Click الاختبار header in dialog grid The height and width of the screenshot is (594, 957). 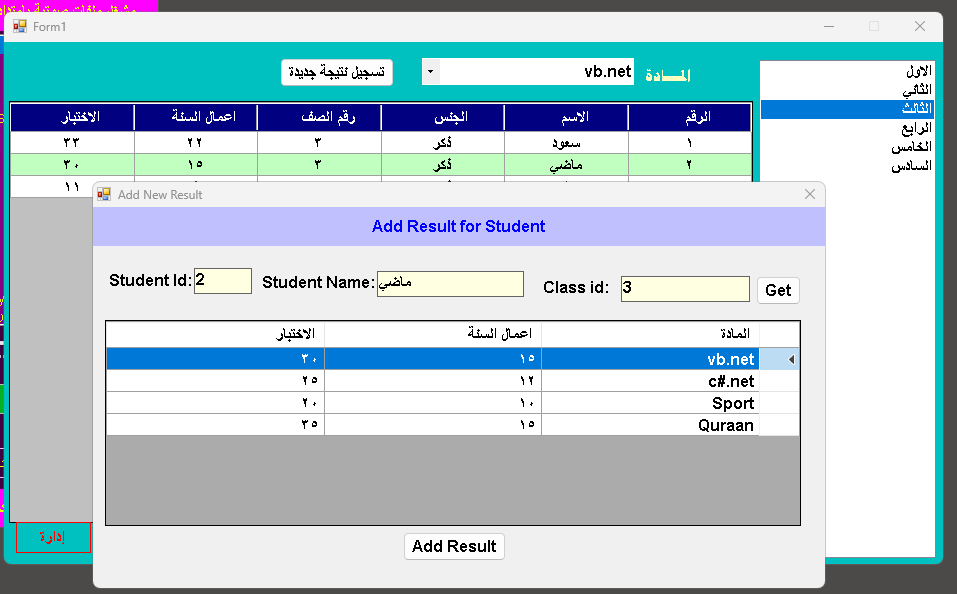tap(215, 334)
